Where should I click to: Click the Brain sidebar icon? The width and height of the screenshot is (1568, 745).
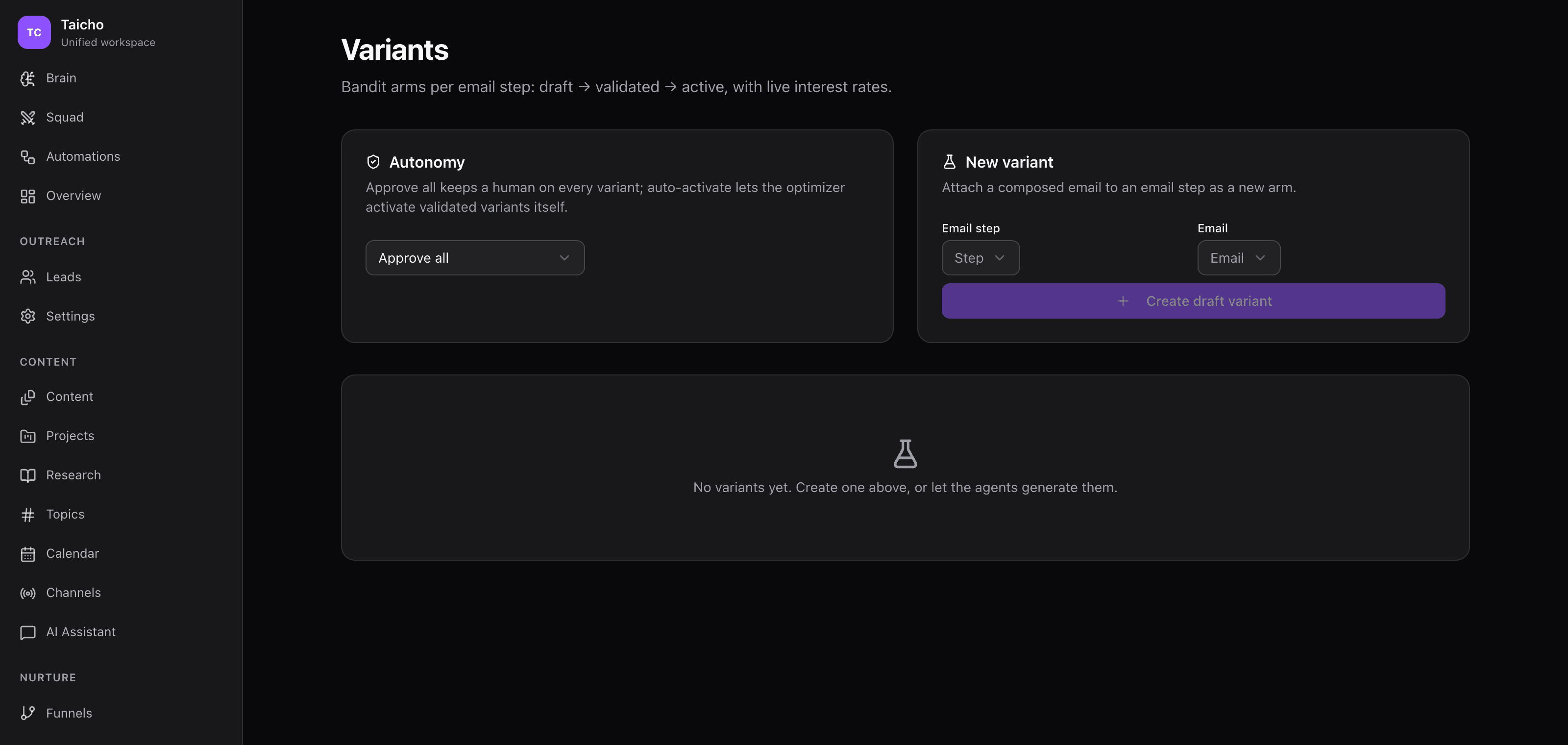pyautogui.click(x=27, y=78)
